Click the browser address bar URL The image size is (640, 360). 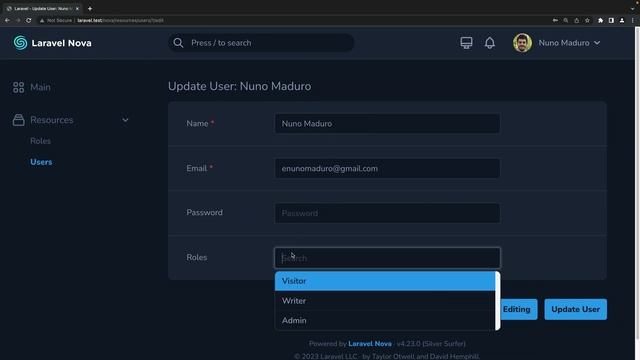point(120,20)
